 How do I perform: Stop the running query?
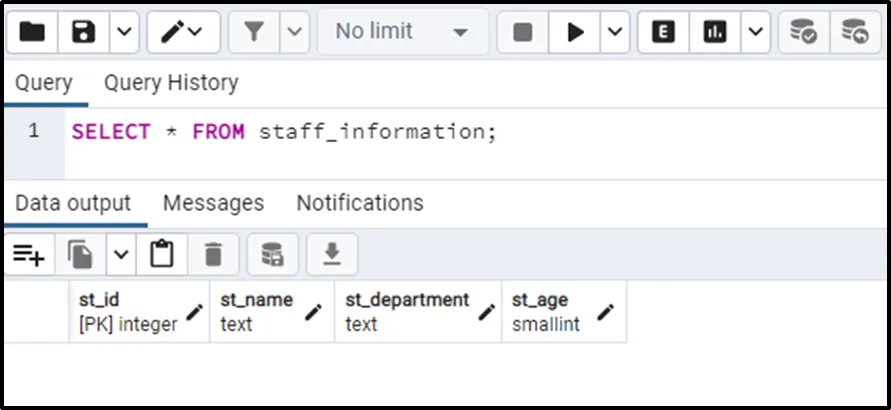tap(523, 32)
